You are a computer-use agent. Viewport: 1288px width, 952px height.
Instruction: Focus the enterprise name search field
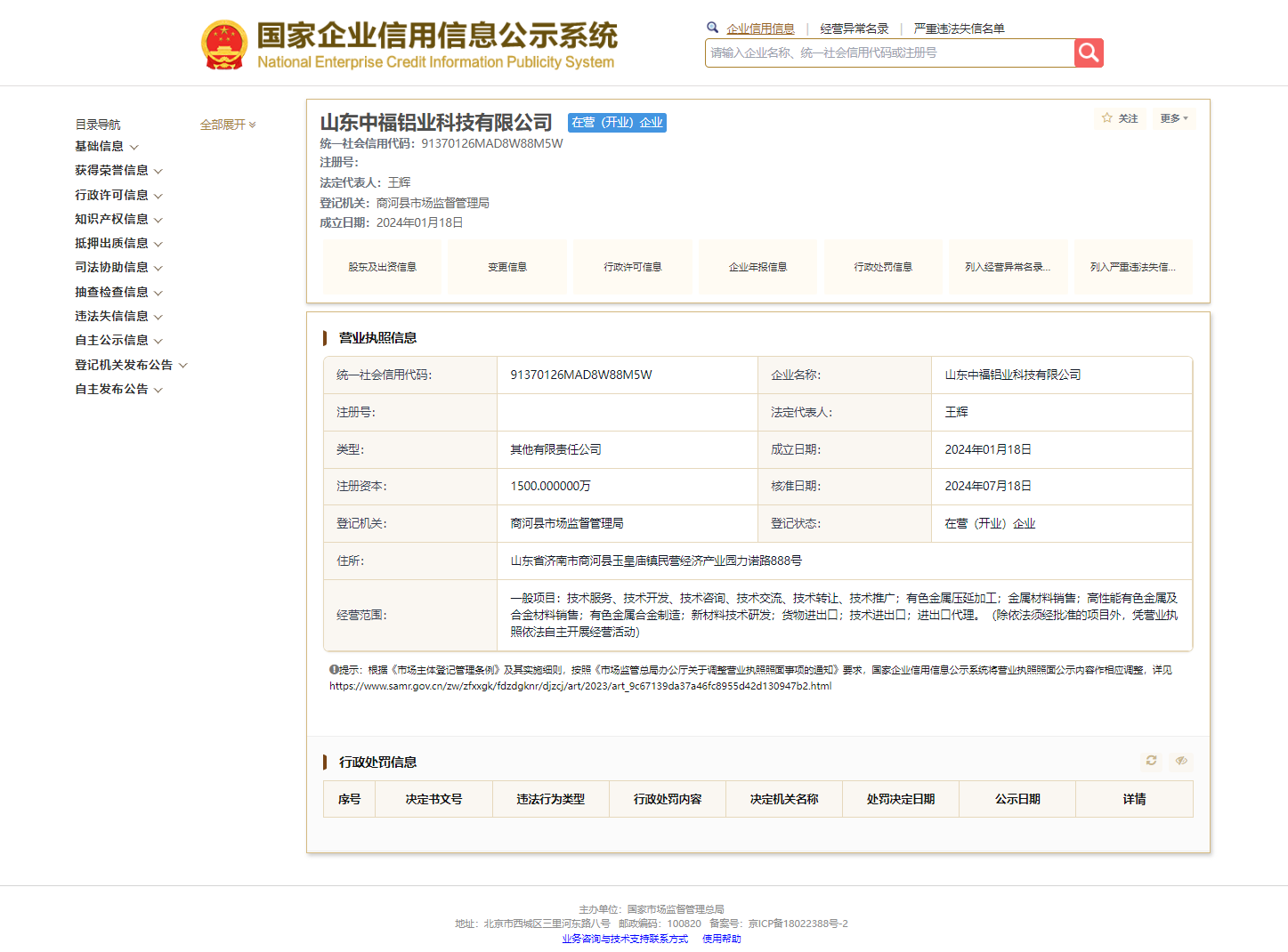pos(890,52)
